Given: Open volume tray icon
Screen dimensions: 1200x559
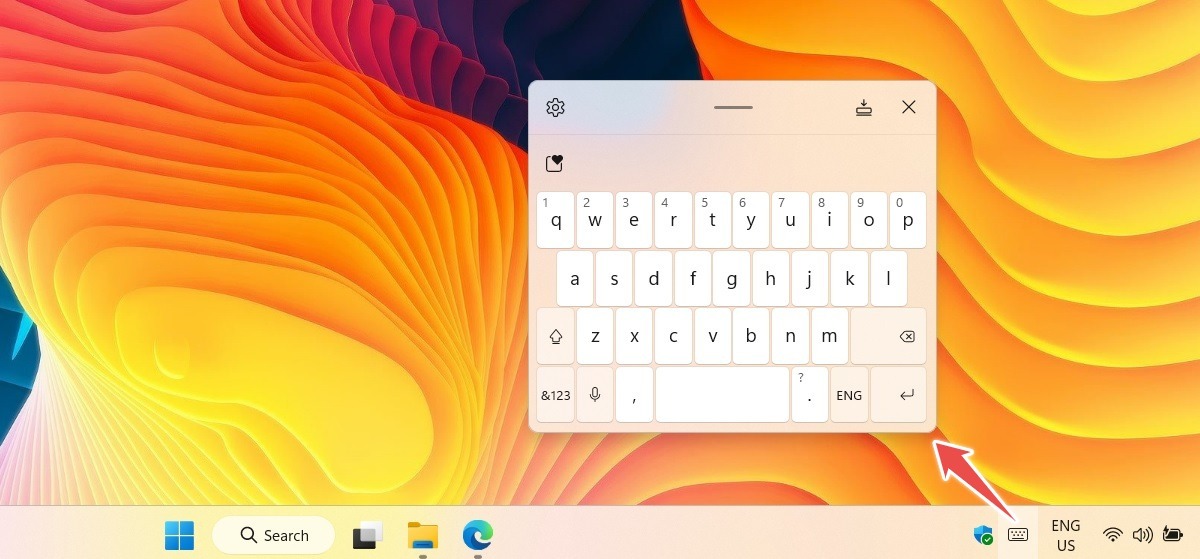Looking at the screenshot, I should (x=1142, y=535).
